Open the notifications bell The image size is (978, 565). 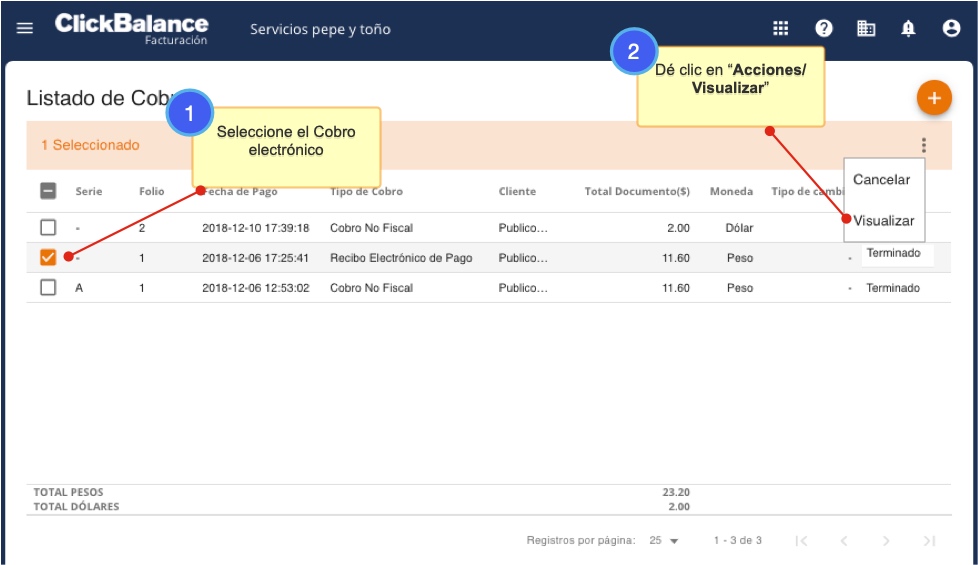(x=908, y=28)
